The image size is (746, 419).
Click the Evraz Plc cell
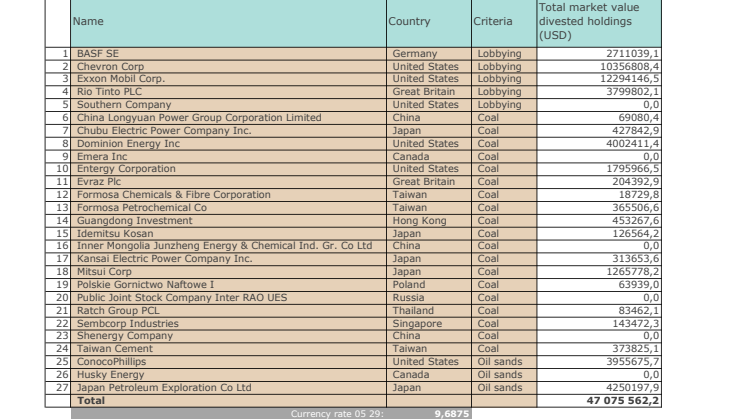point(228,182)
